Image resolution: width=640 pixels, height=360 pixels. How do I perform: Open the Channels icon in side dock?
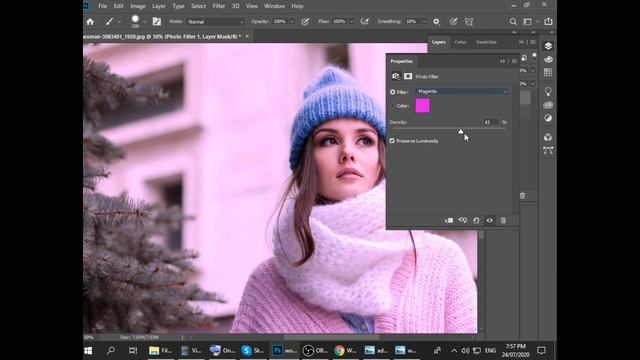(548, 137)
